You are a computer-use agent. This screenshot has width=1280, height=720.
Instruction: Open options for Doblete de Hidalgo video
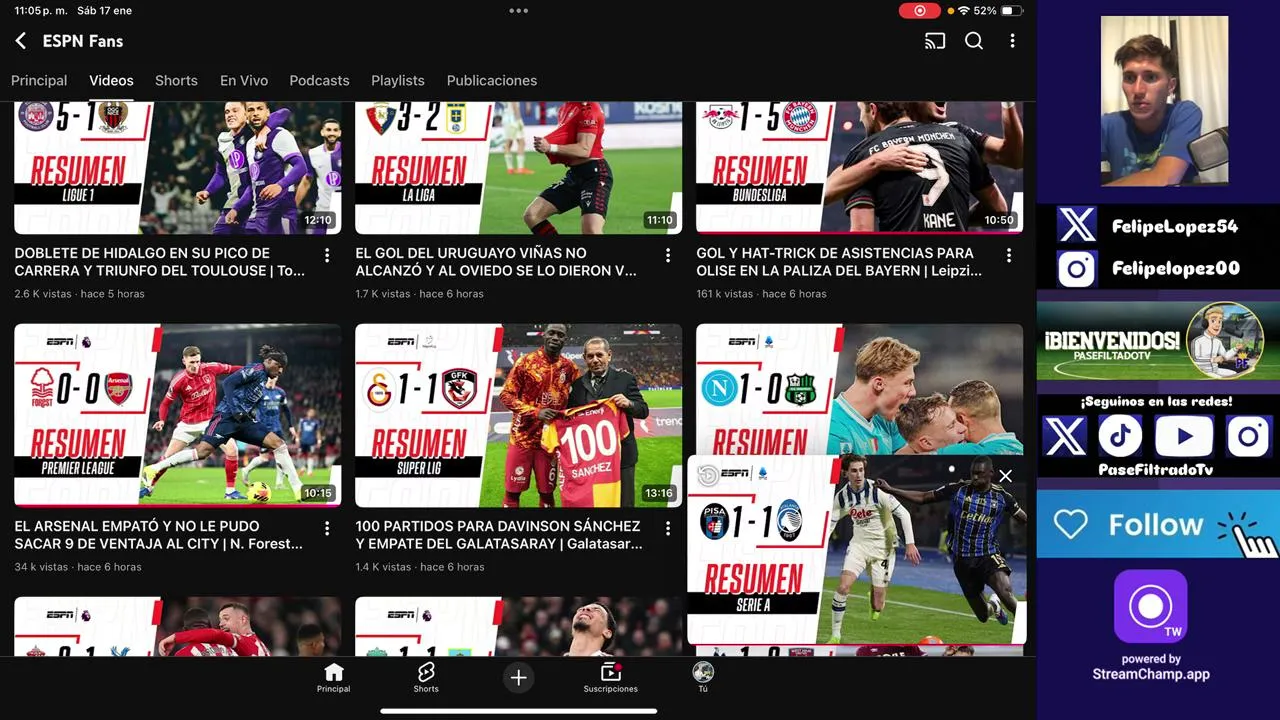(x=327, y=256)
